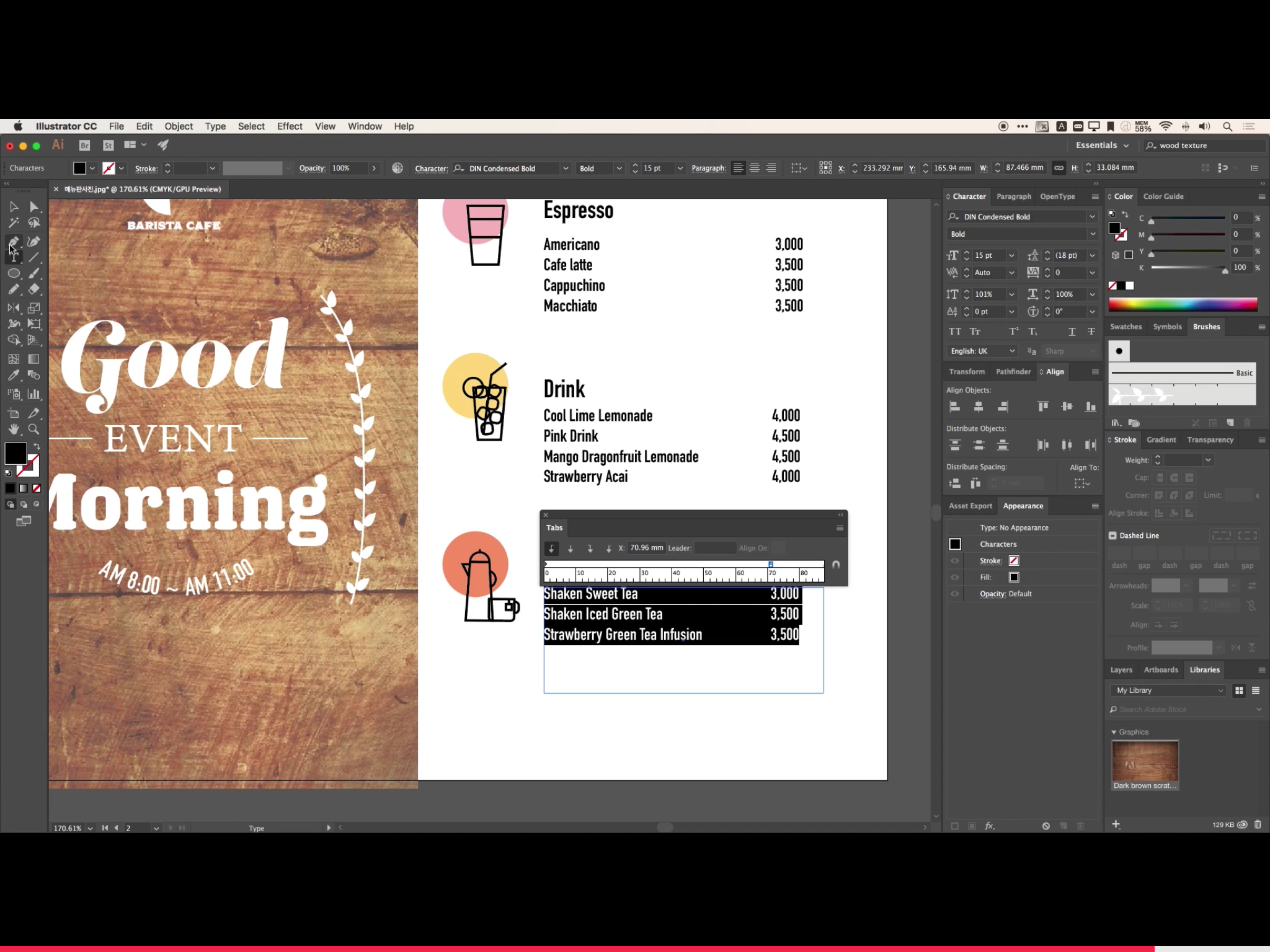
Task: Enable the Dashed Line checkbox
Action: pos(1113,535)
